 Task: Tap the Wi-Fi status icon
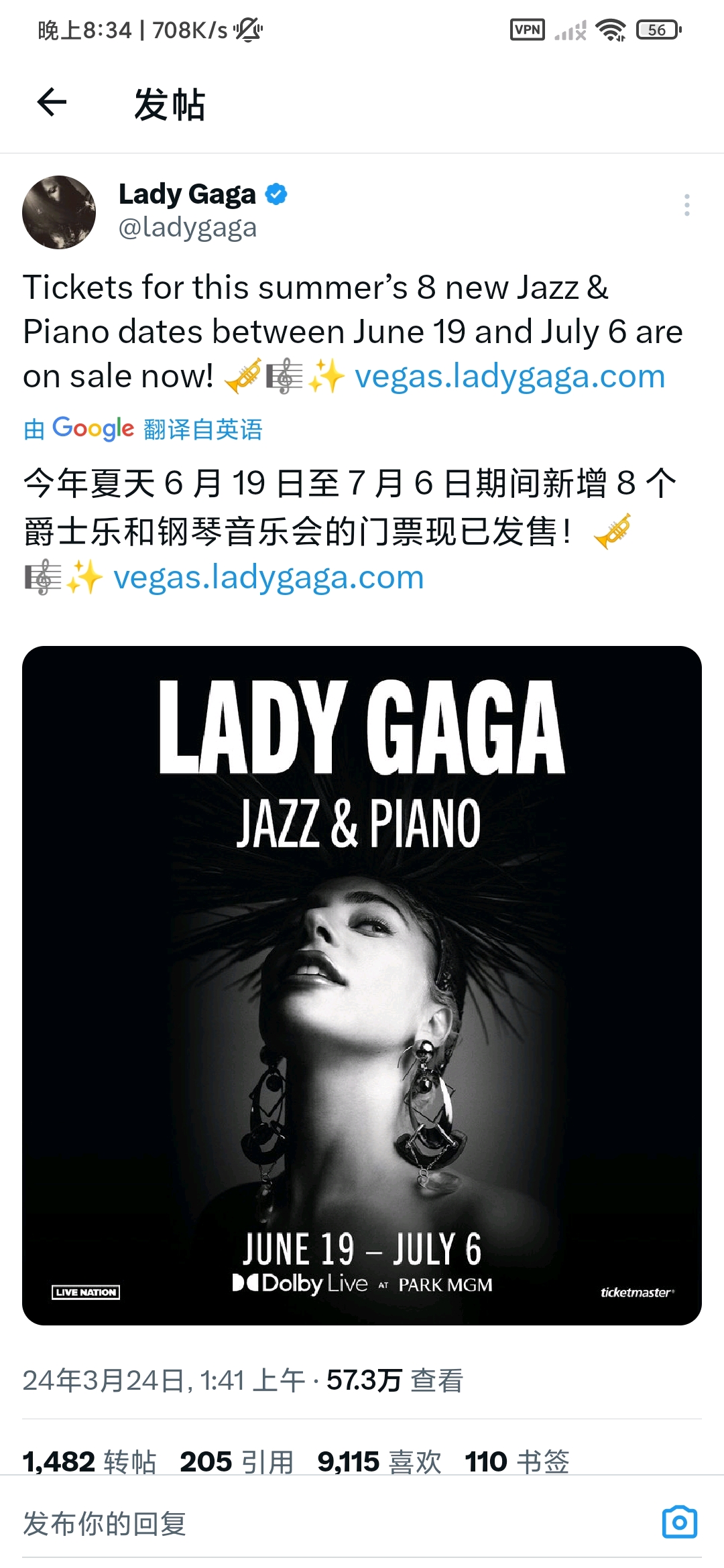611,30
